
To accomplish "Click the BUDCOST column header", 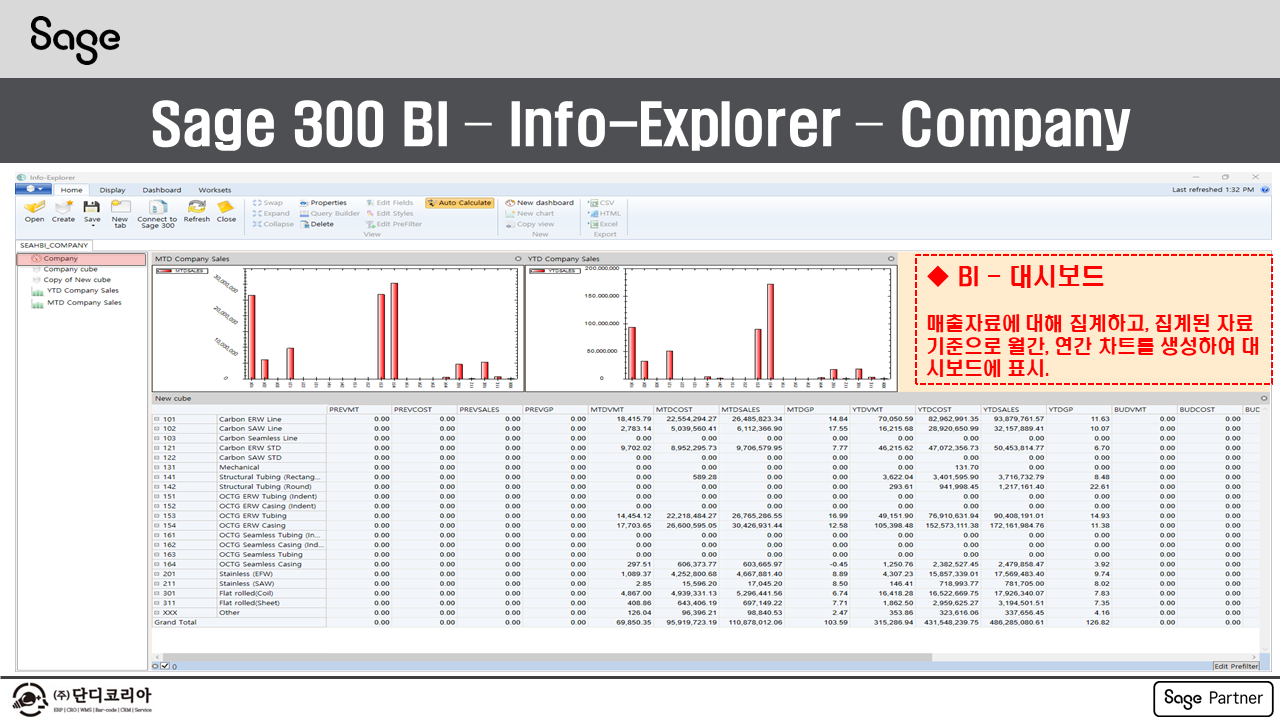I will pyautogui.click(x=1210, y=409).
